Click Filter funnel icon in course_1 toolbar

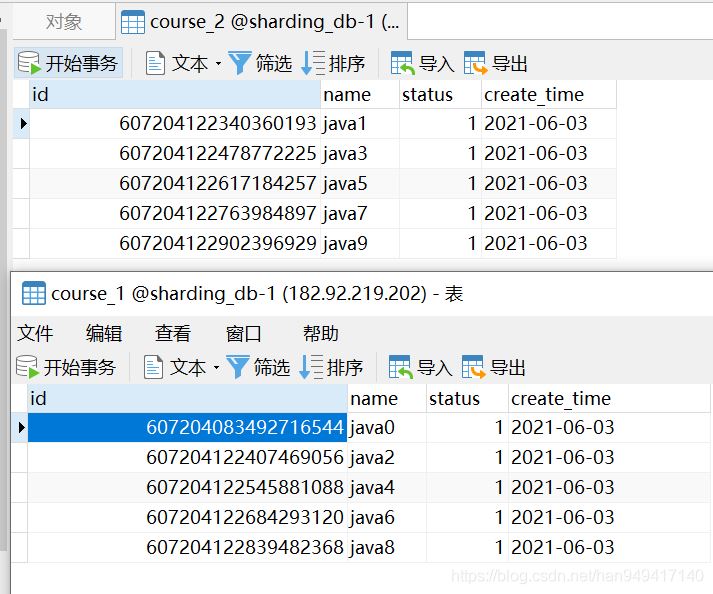[238, 367]
